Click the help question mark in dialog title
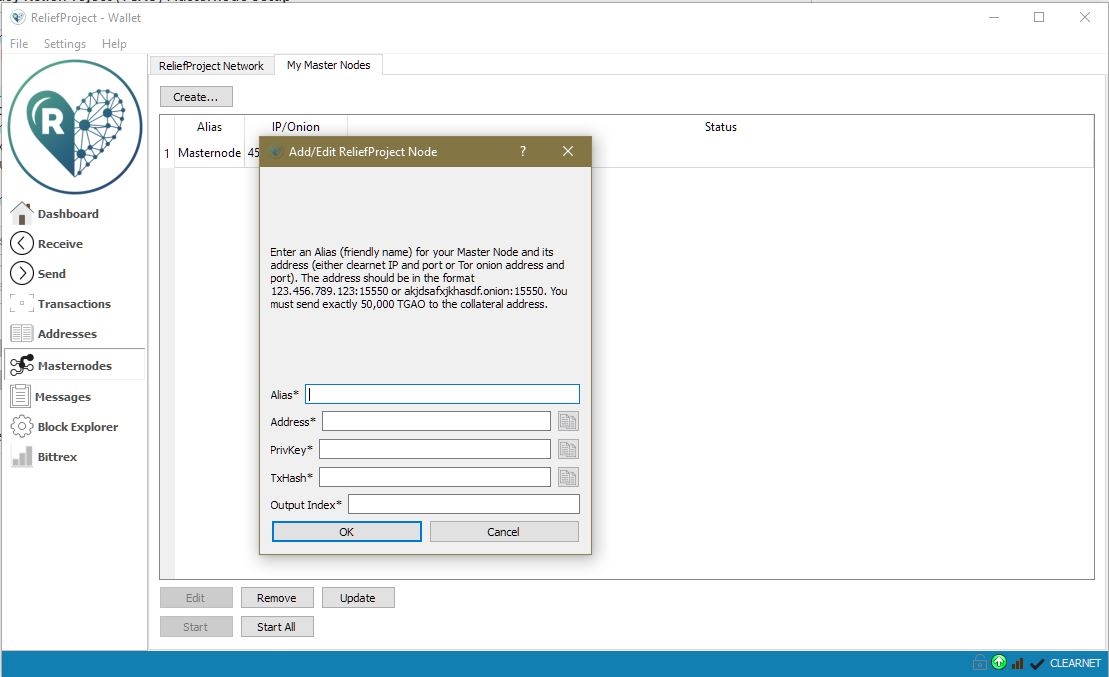This screenshot has width=1109, height=677. (523, 152)
